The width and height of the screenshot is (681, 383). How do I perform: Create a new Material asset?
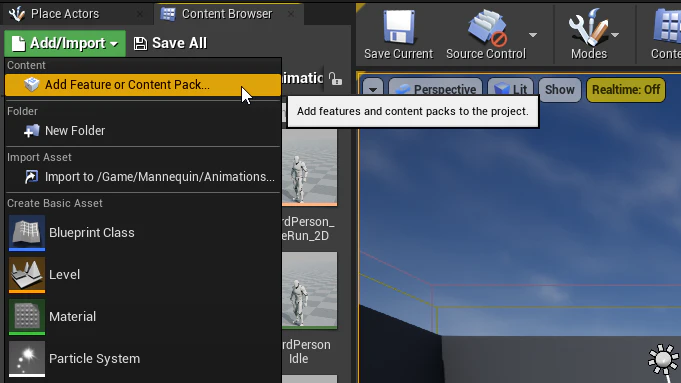143,317
